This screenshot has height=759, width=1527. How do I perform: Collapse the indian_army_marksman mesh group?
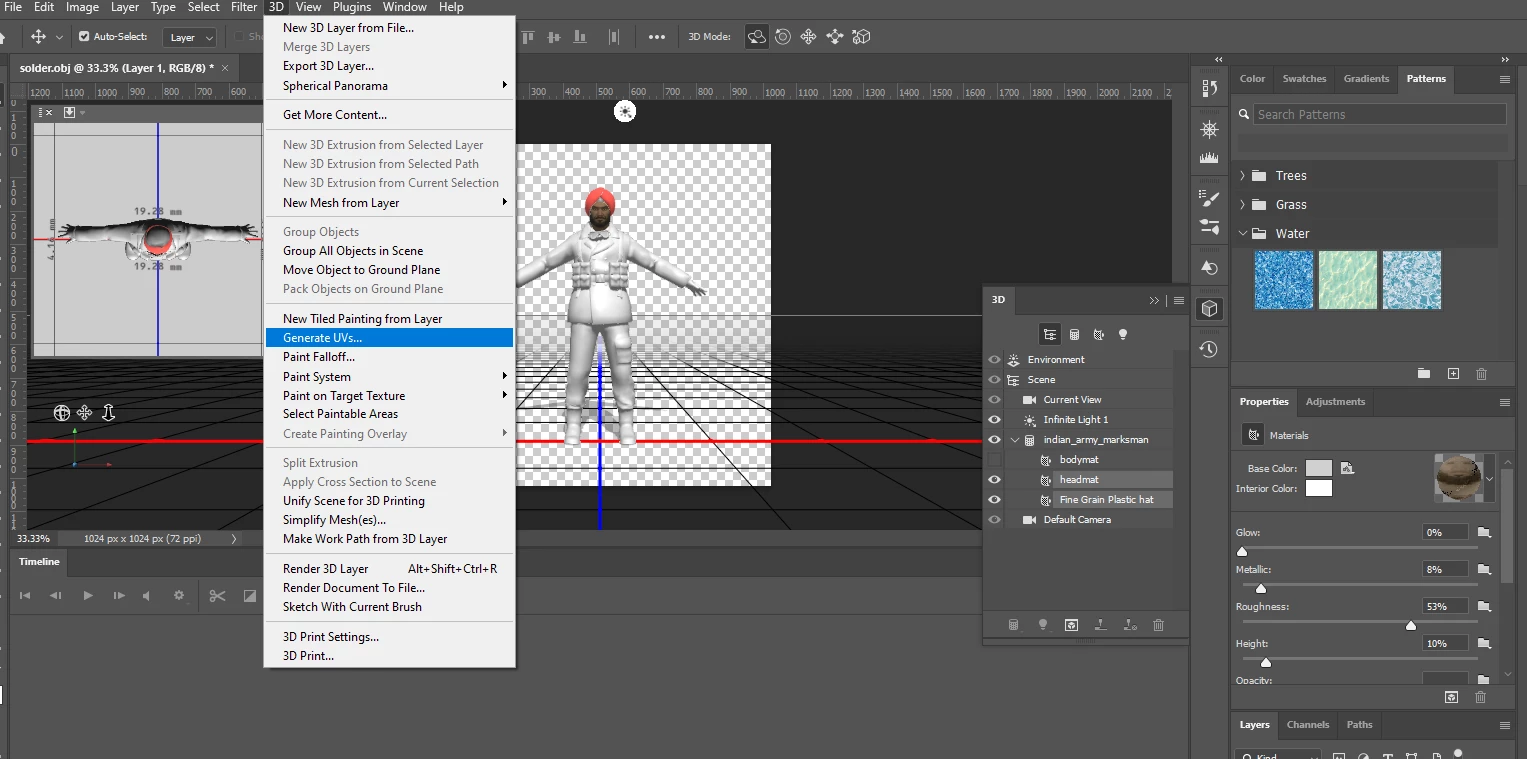1016,440
